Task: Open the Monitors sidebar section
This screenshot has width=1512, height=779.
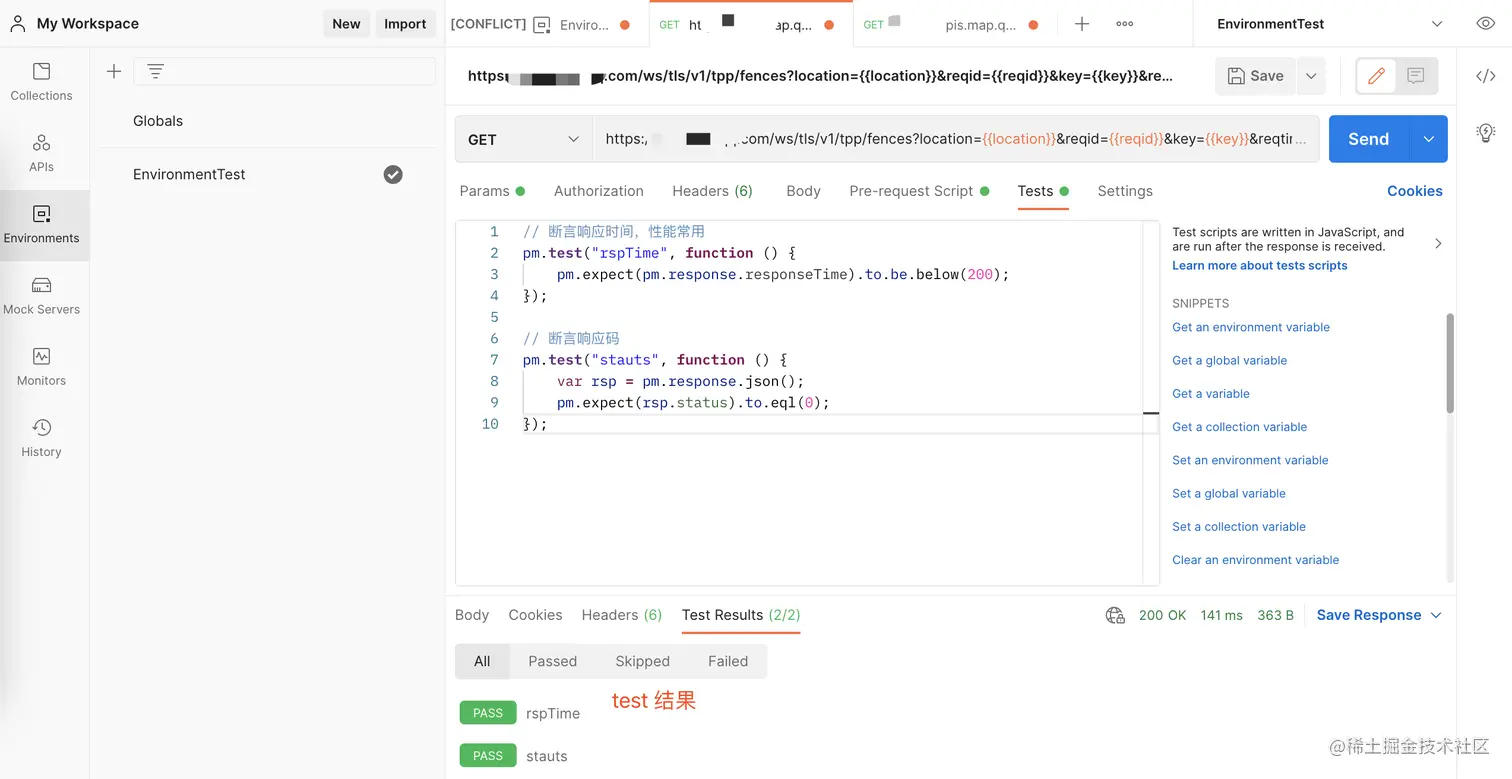Action: (x=41, y=367)
